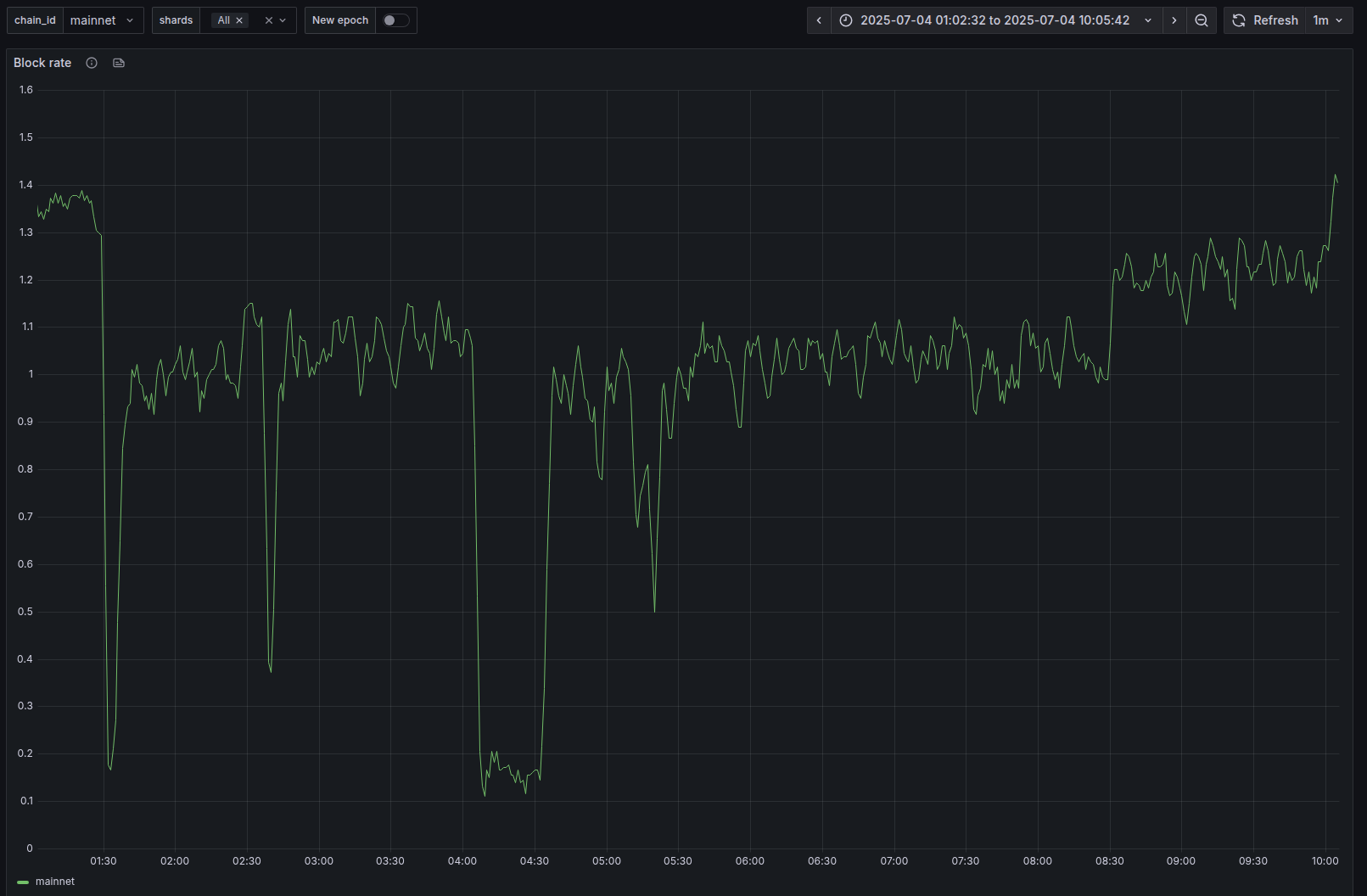The width and height of the screenshot is (1367, 896).
Task: Open the Block rate panel title menu
Action: pyautogui.click(x=42, y=63)
